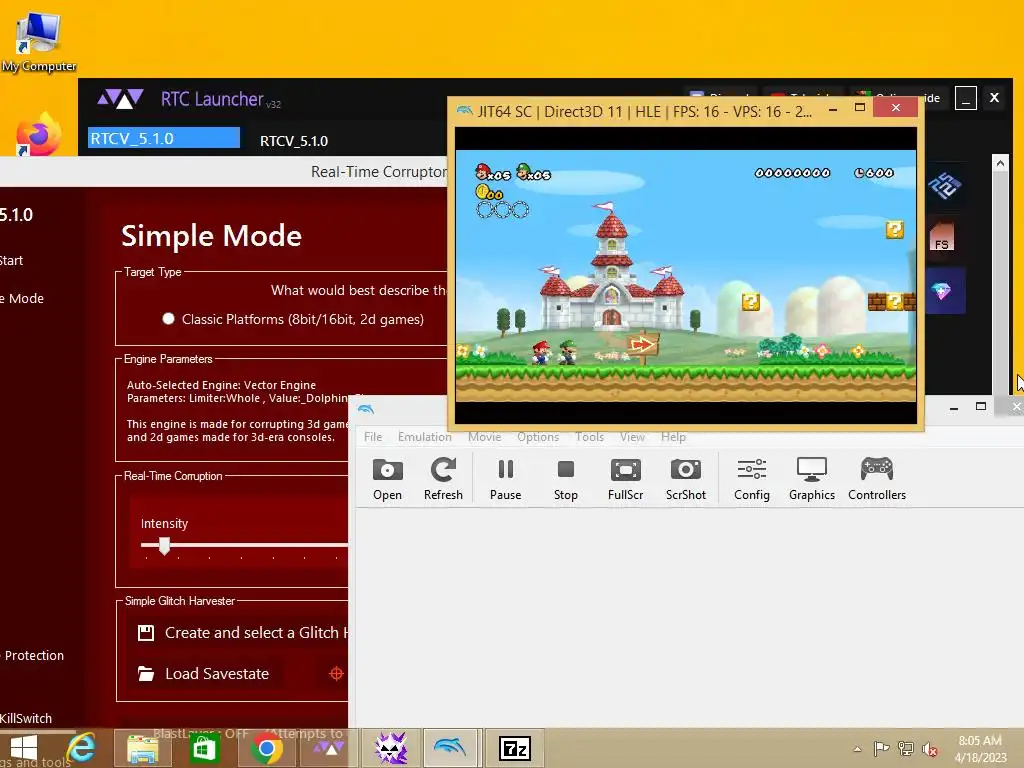Click the RTCV_5.1.0 header label in RTC Launcher
This screenshot has width=1024, height=768.
[294, 141]
